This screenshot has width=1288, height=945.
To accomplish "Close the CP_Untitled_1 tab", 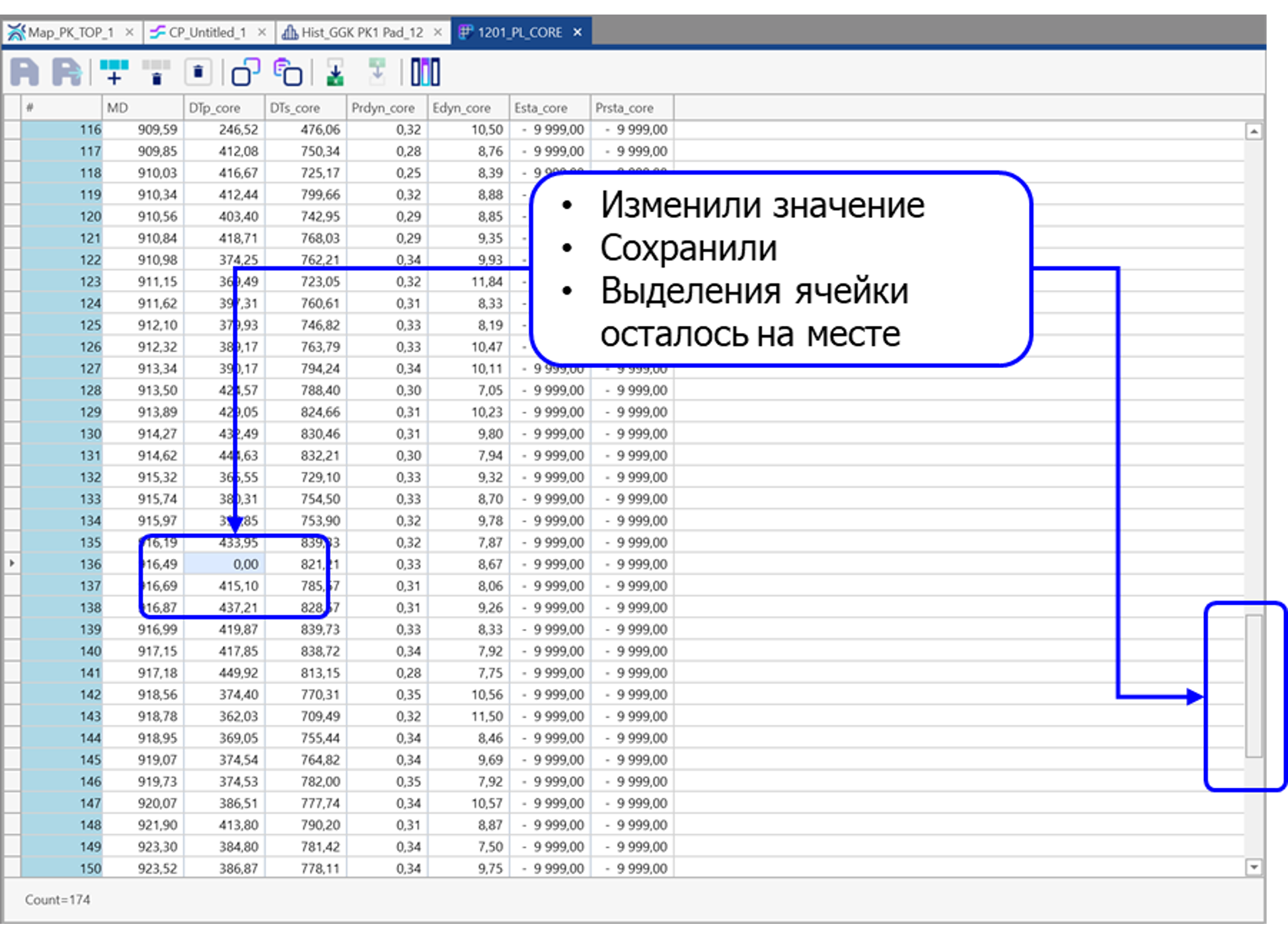I will click(x=262, y=32).
